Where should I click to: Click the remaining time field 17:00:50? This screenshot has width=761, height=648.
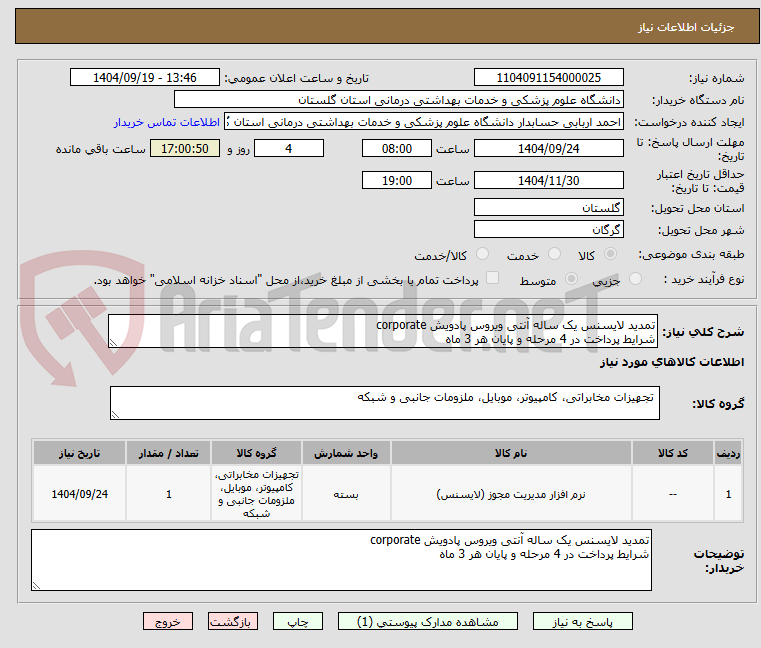click(185, 148)
